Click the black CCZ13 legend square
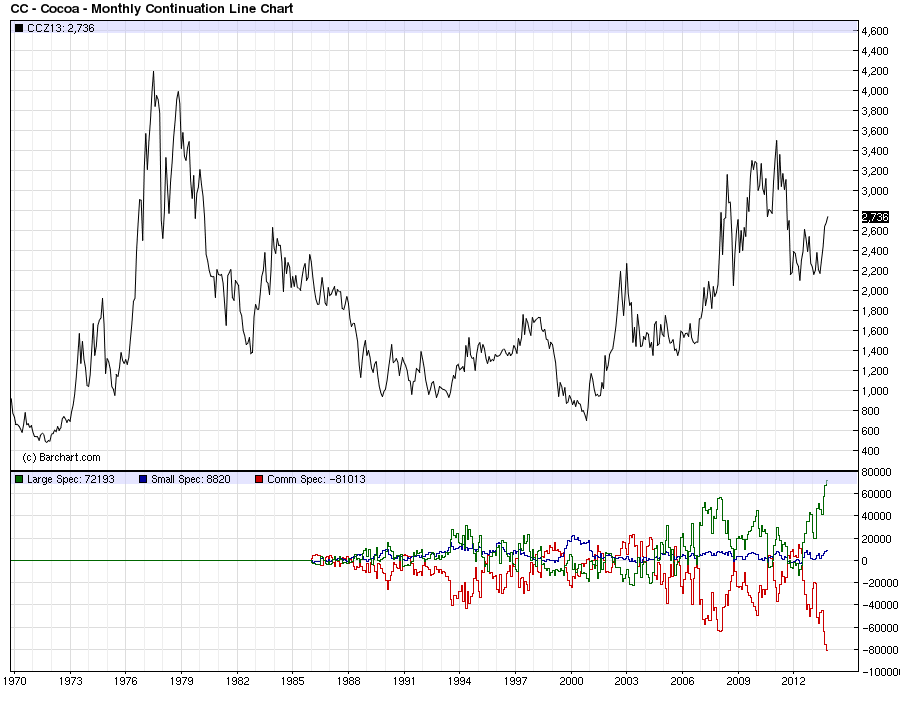 (x=19, y=28)
